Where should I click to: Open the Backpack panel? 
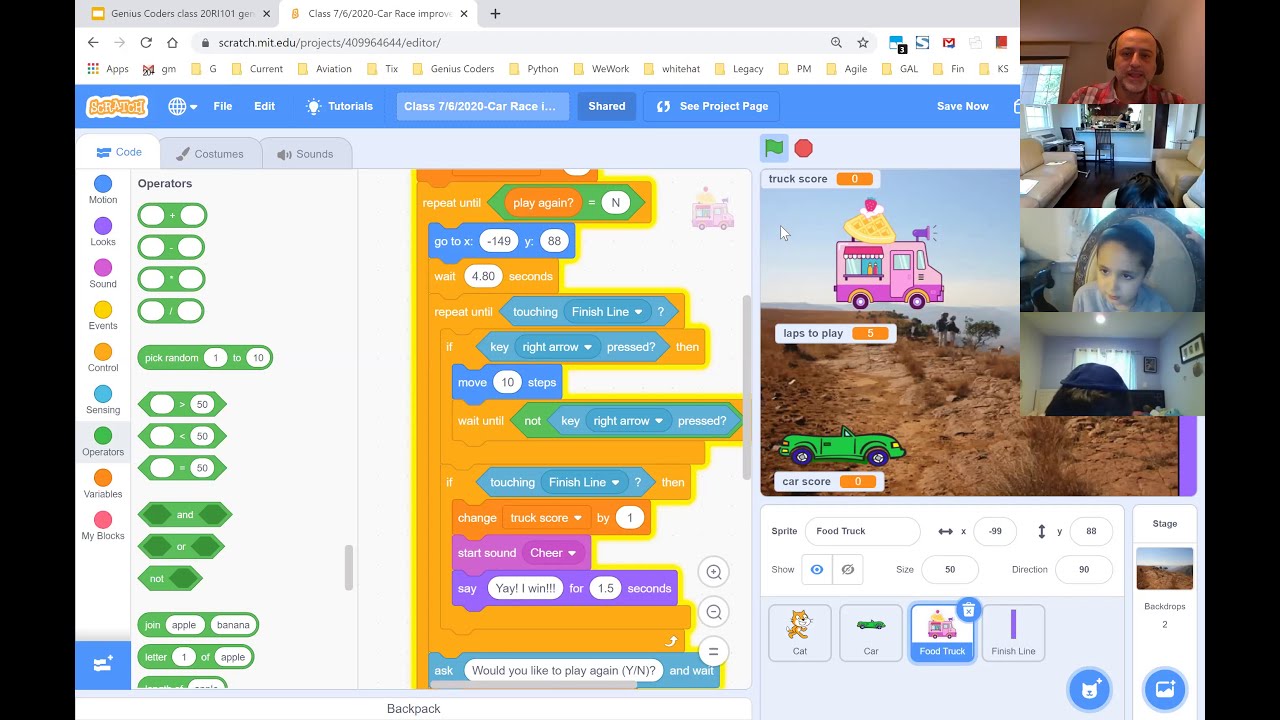414,709
